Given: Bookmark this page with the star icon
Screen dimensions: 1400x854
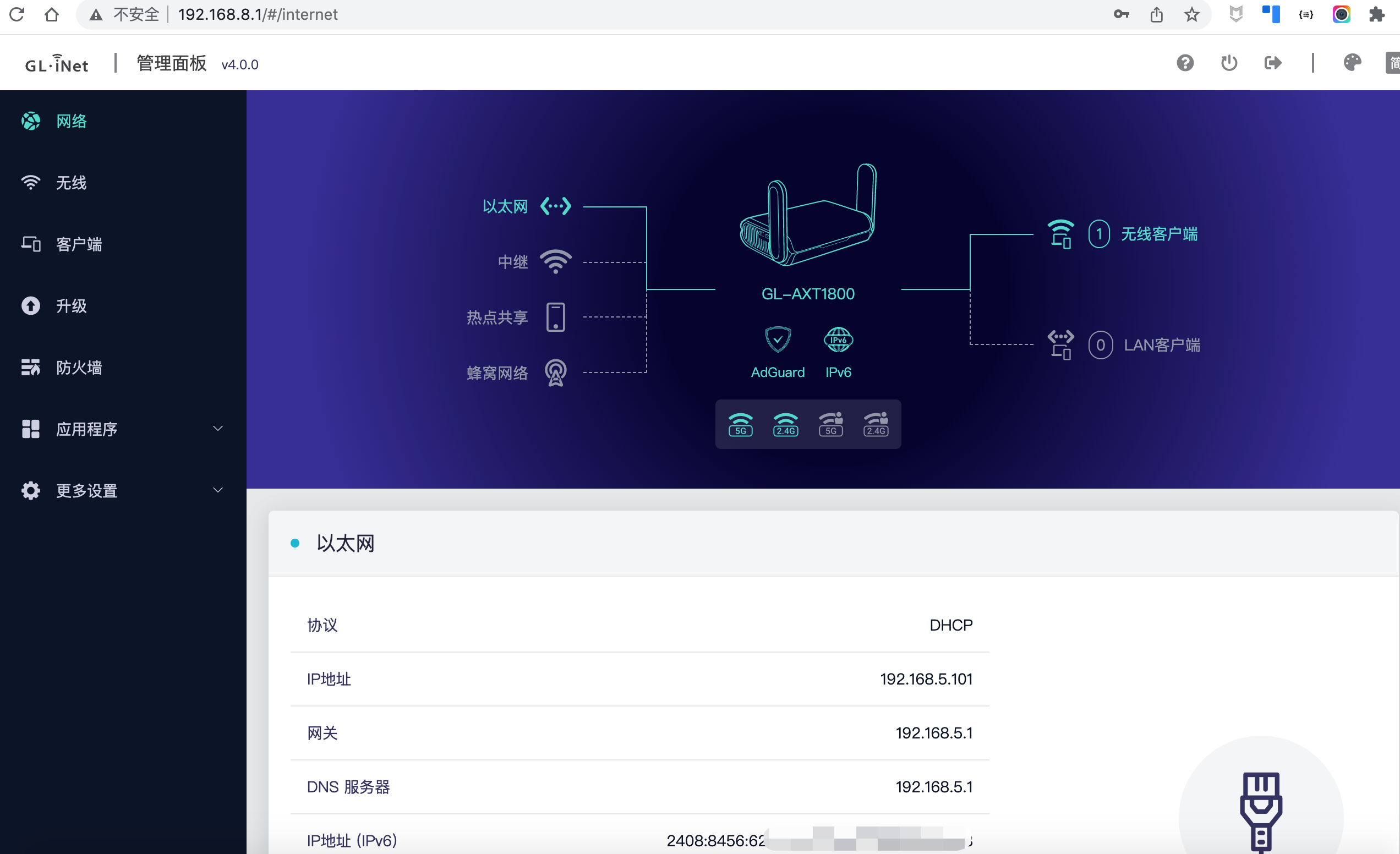Looking at the screenshot, I should [x=1191, y=14].
